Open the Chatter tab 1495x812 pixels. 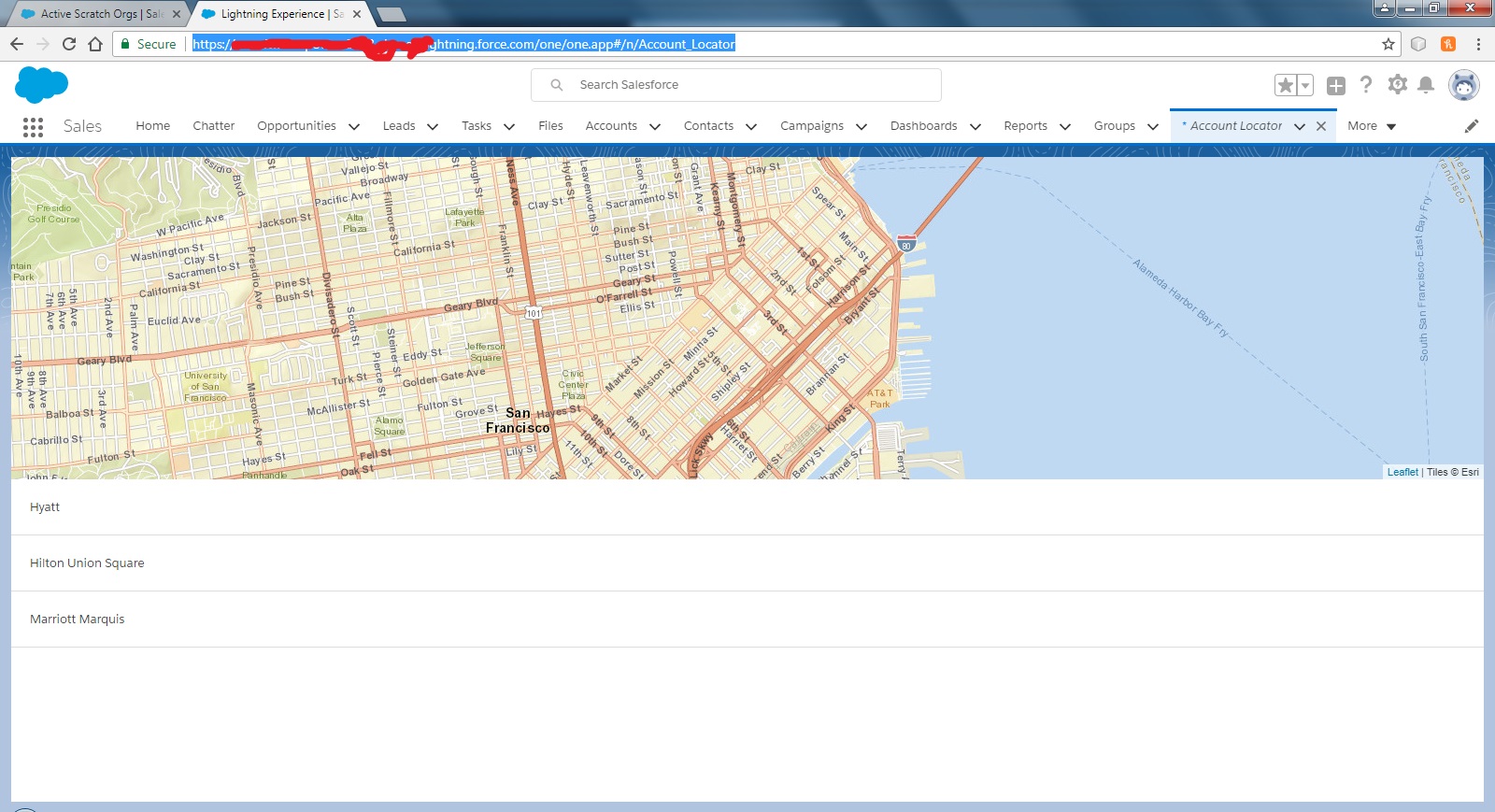[214, 126]
